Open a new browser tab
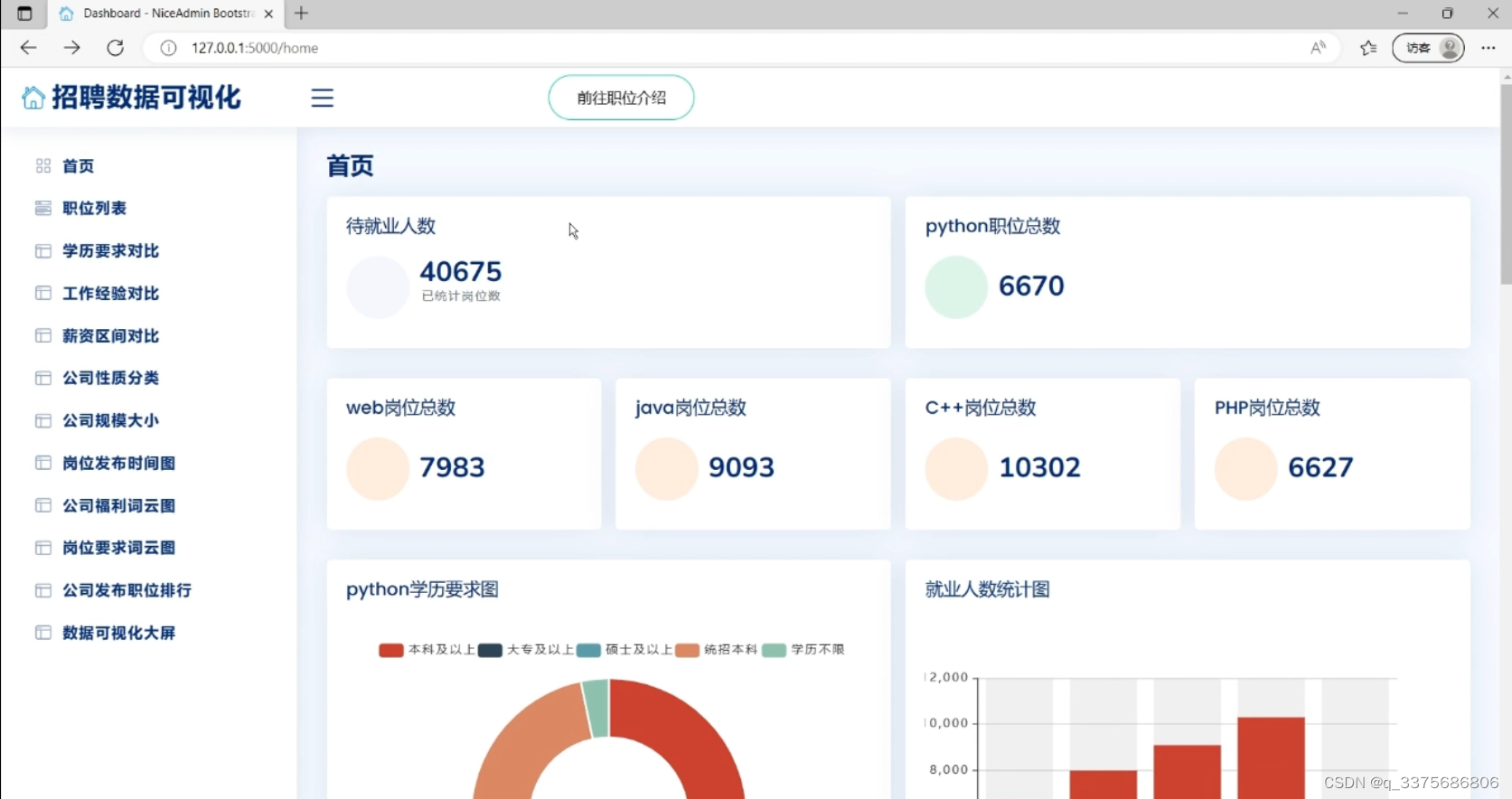Image resolution: width=1512 pixels, height=799 pixels. (302, 14)
